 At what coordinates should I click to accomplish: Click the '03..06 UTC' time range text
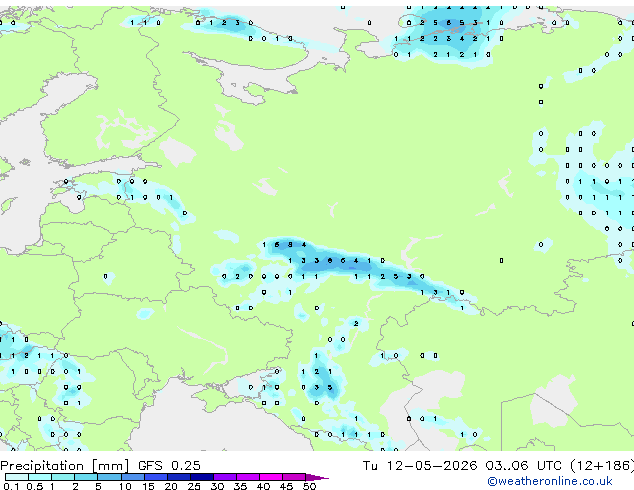point(524,466)
